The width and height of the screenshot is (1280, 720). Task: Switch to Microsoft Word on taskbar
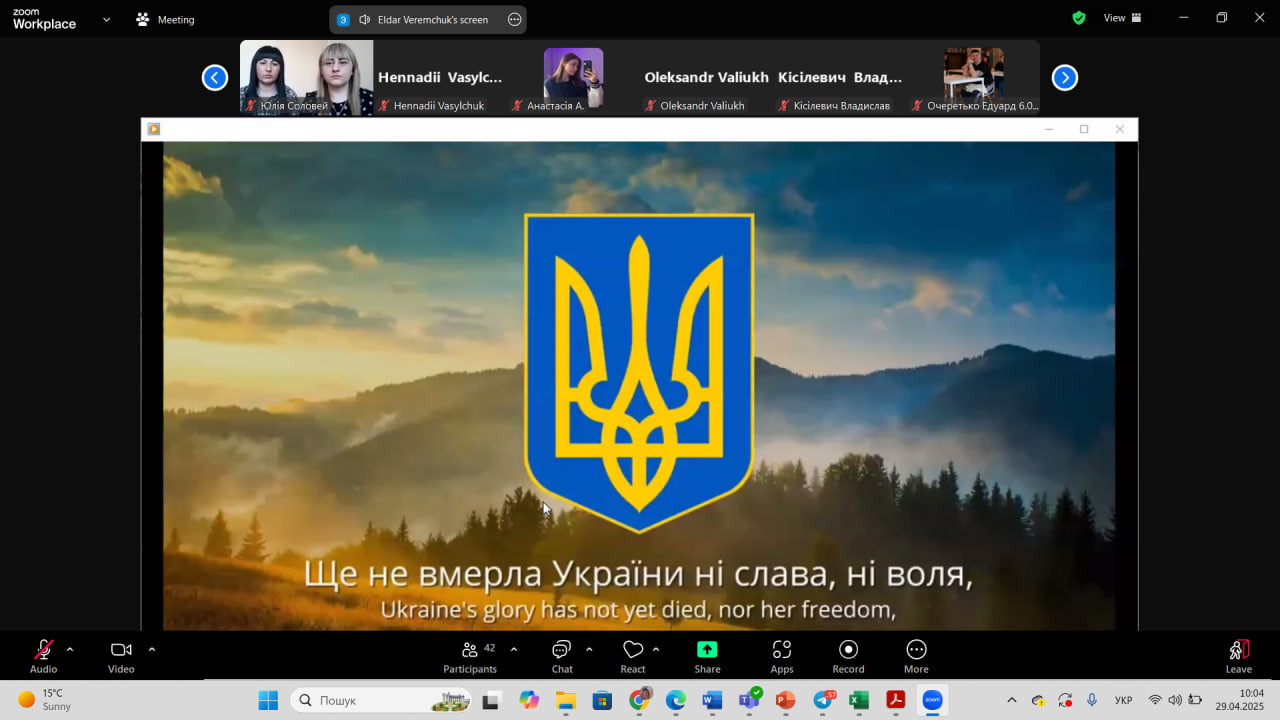click(712, 700)
